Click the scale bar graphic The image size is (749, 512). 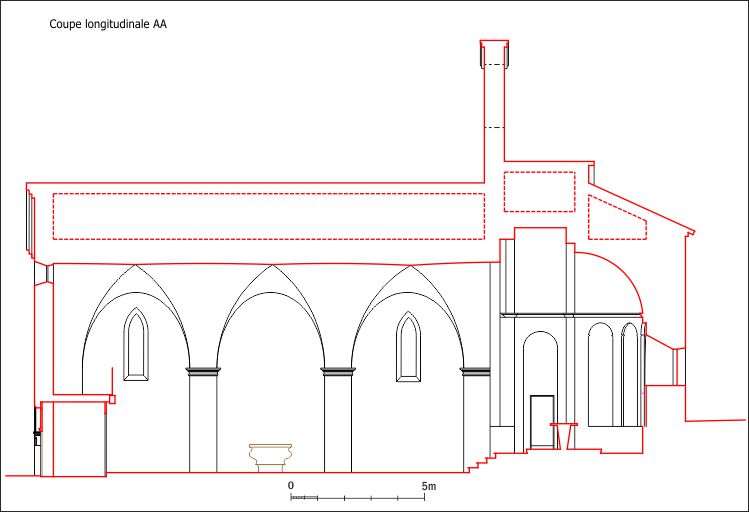[357, 498]
